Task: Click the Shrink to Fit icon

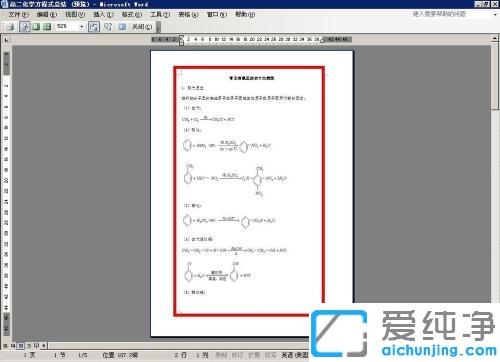Action: [108, 27]
